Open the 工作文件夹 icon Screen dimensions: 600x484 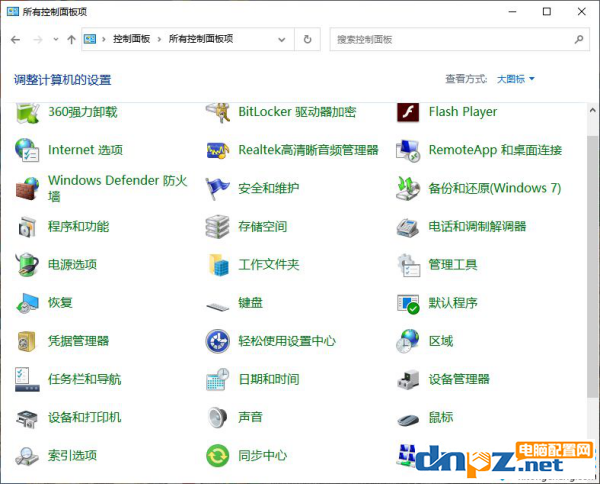(x=218, y=265)
